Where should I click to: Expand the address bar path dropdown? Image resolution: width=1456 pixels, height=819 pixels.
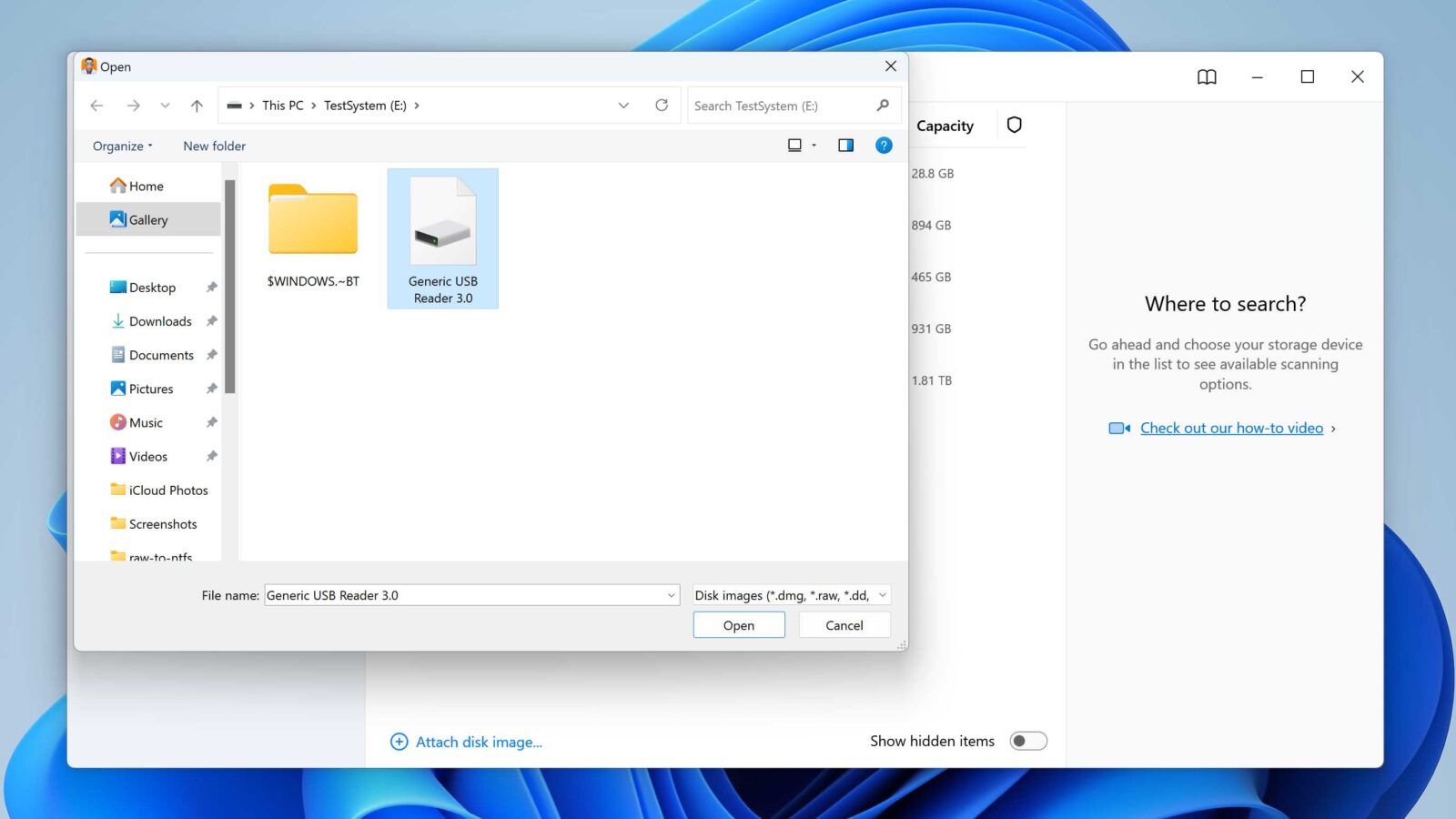click(623, 106)
